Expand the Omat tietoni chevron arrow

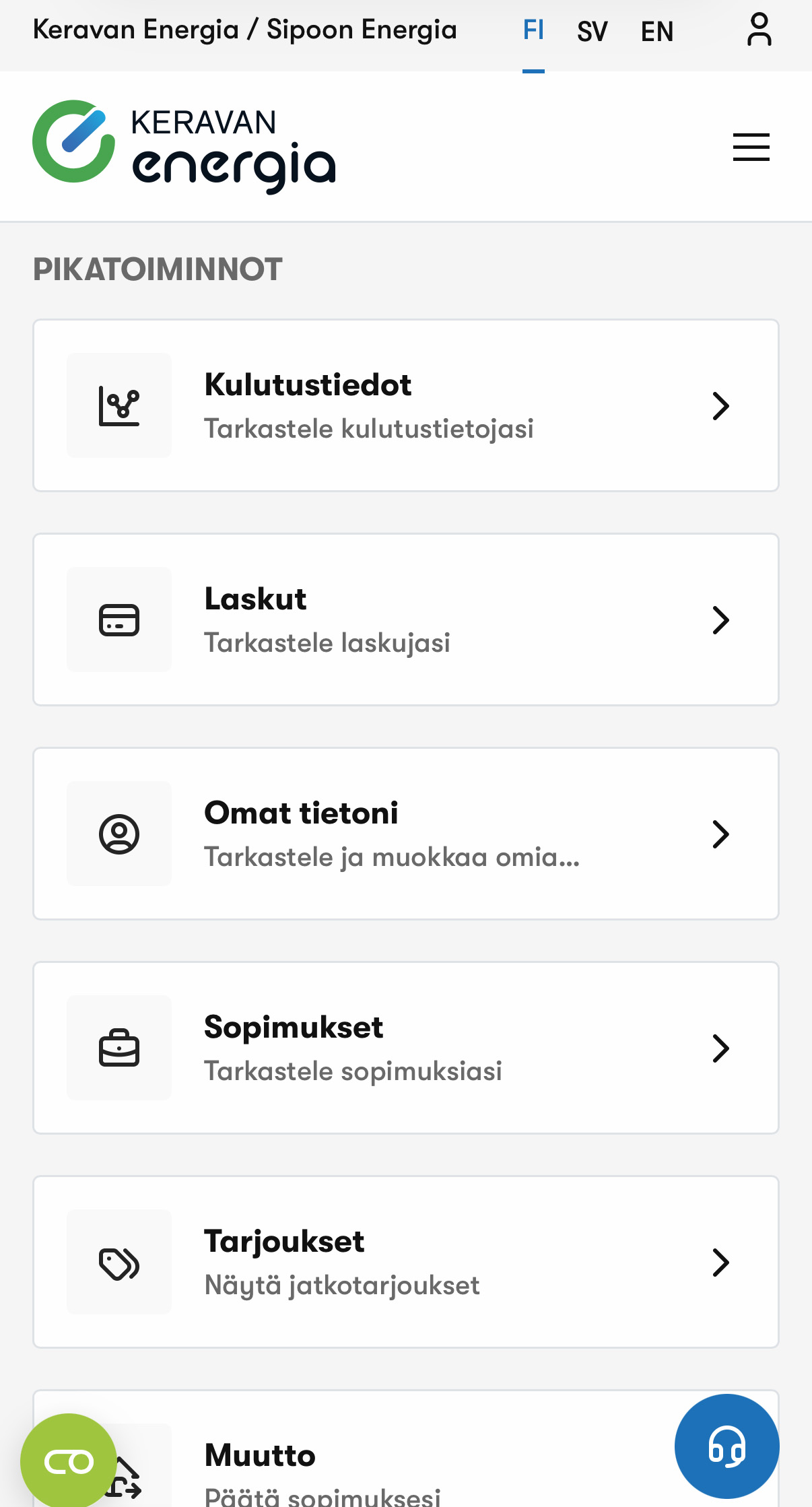[720, 834]
